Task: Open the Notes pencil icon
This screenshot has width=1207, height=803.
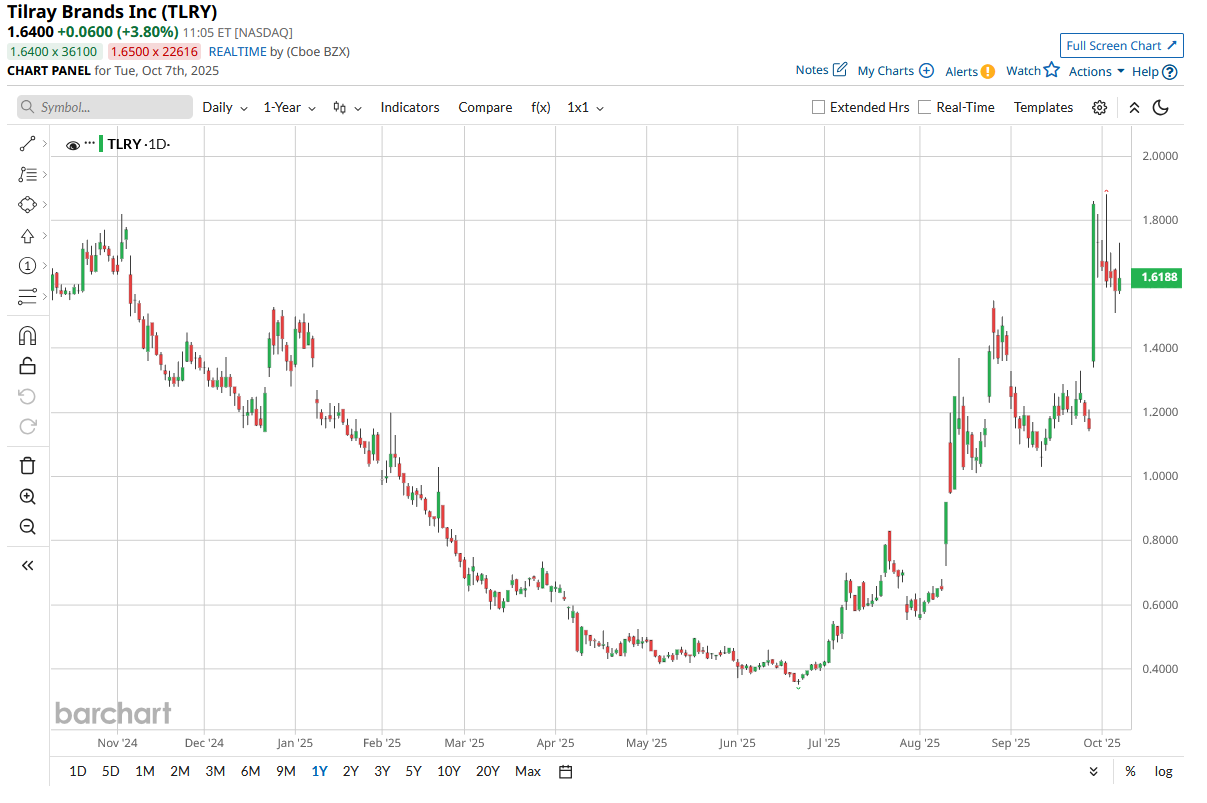Action: tap(840, 70)
